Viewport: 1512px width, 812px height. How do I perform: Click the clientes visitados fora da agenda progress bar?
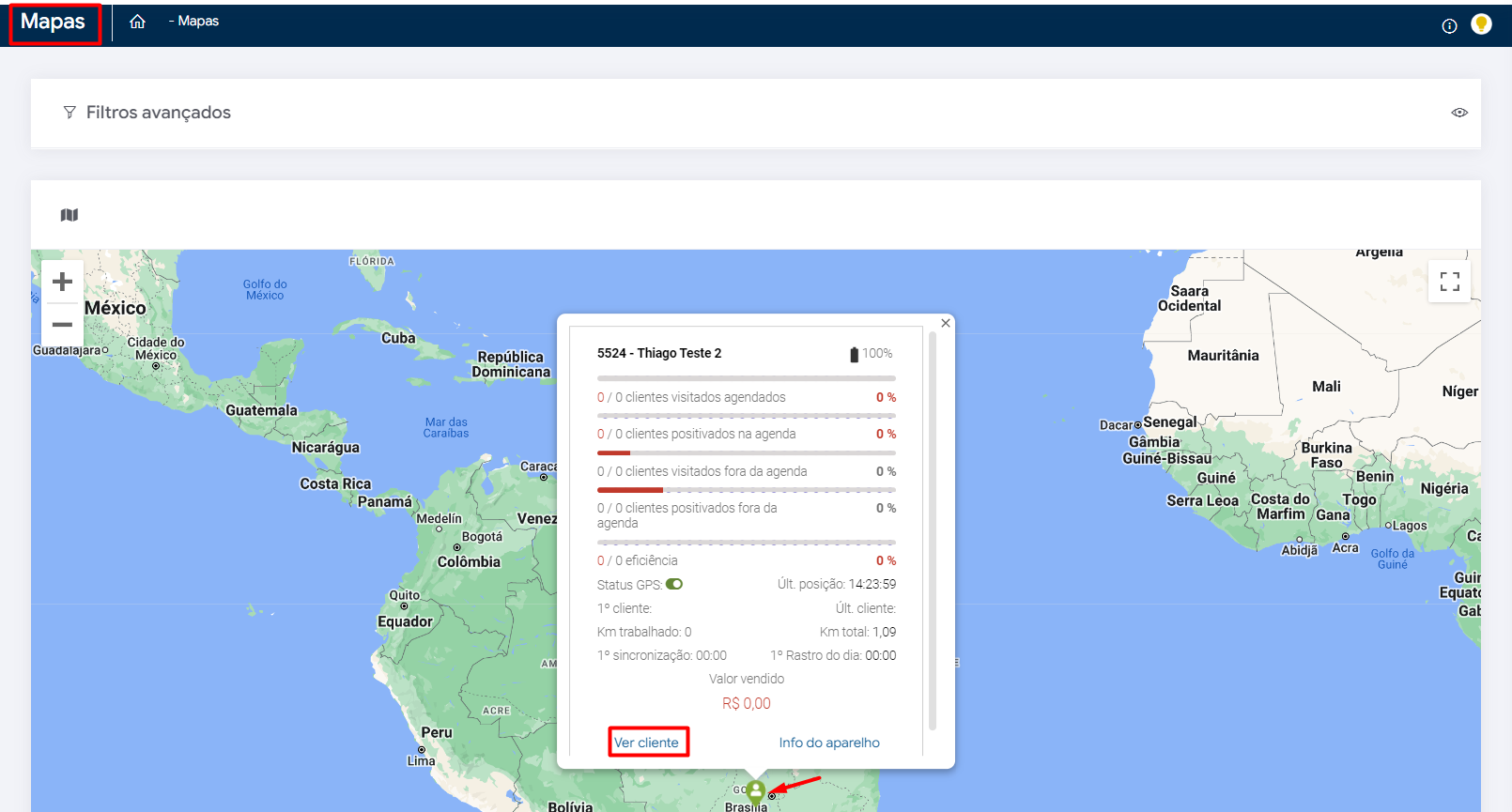746,490
